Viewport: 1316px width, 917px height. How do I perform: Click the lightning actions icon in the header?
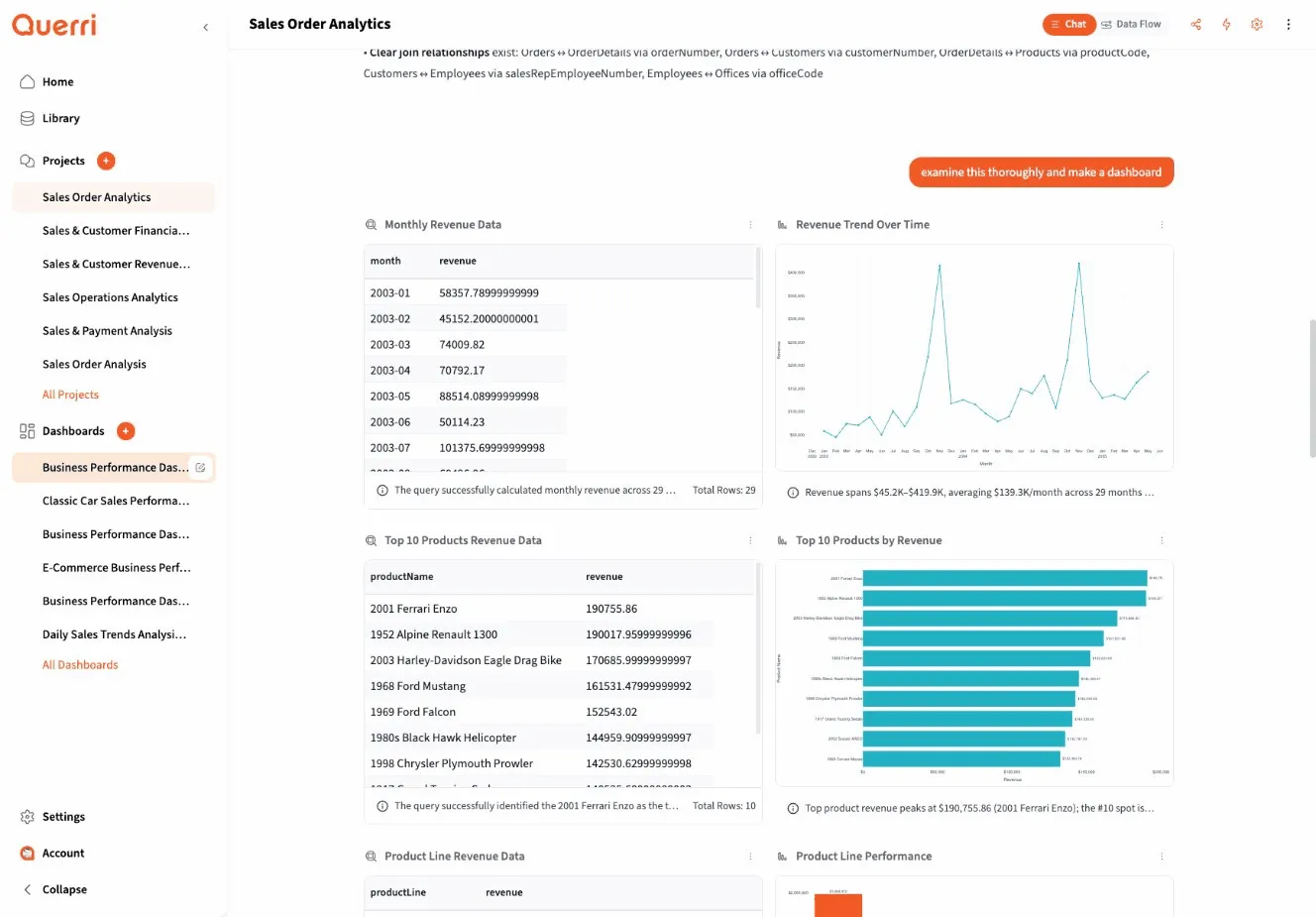(1226, 24)
